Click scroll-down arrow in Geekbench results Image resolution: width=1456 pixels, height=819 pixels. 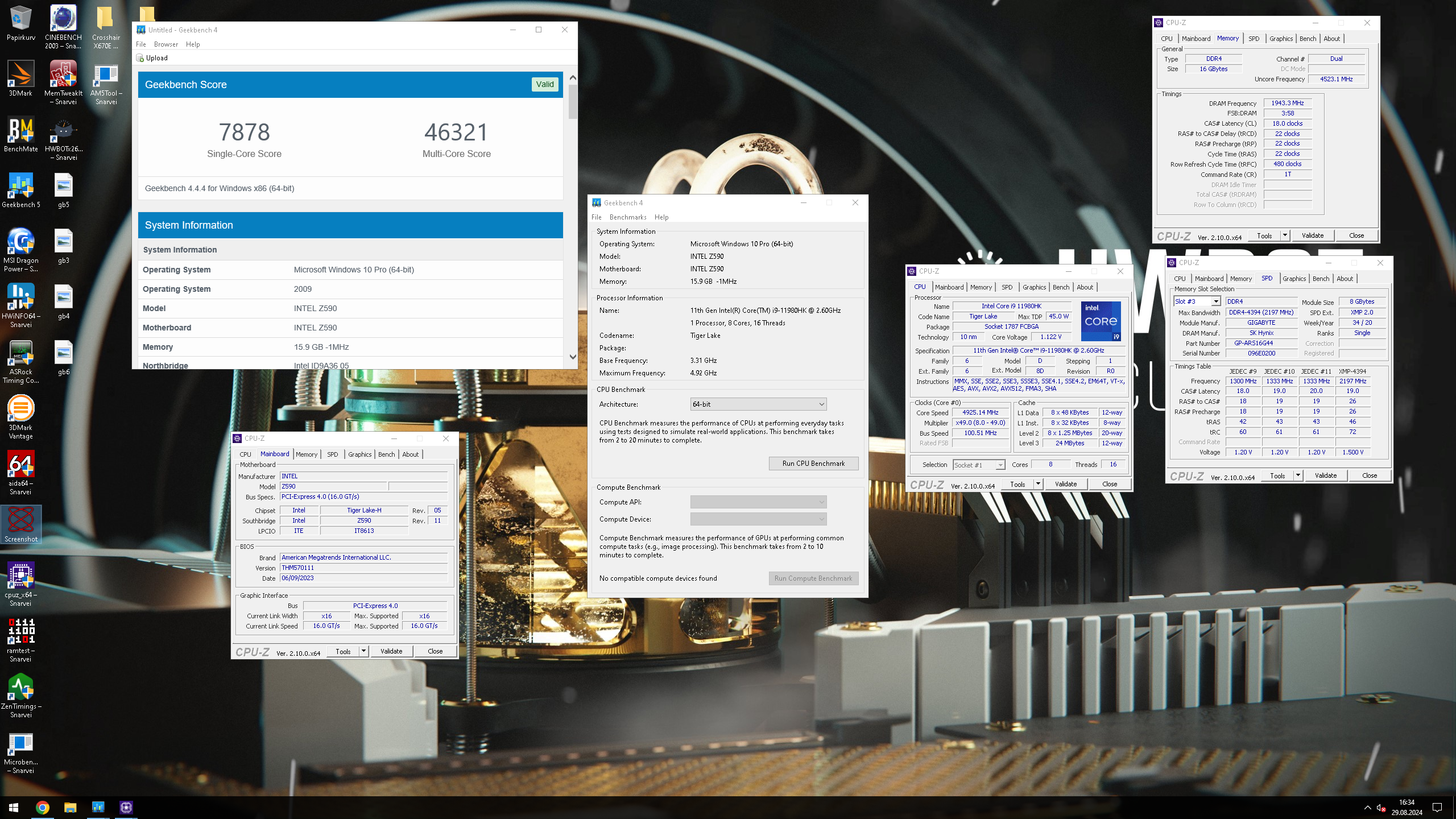coord(573,357)
